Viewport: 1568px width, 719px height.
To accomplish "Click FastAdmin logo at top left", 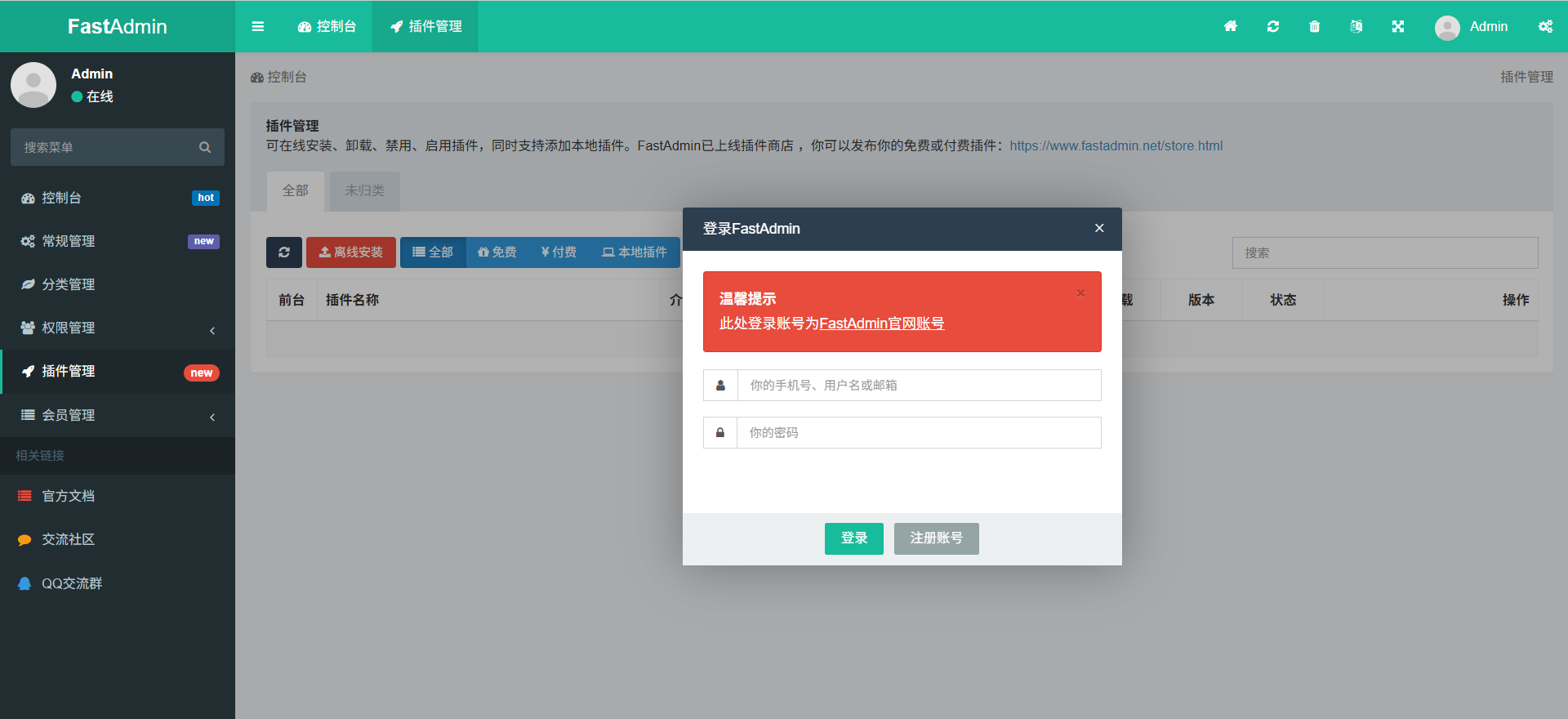I will tap(118, 26).
